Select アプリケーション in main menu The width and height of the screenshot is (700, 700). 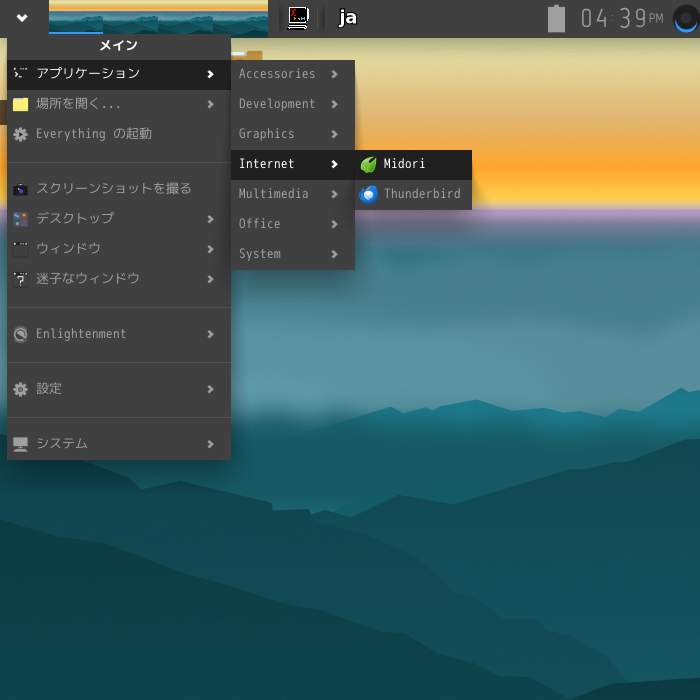(119, 75)
